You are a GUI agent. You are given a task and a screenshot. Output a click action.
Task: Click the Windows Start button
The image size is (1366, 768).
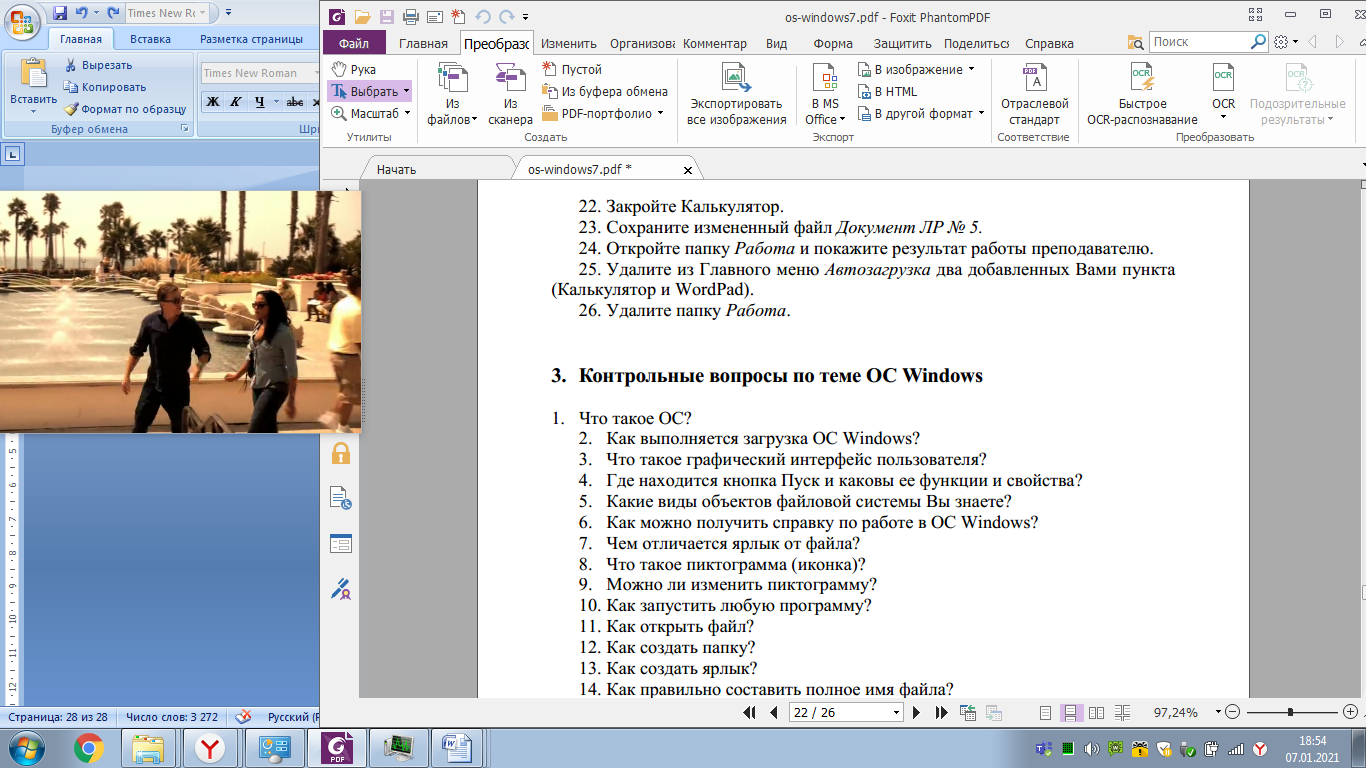(24, 747)
